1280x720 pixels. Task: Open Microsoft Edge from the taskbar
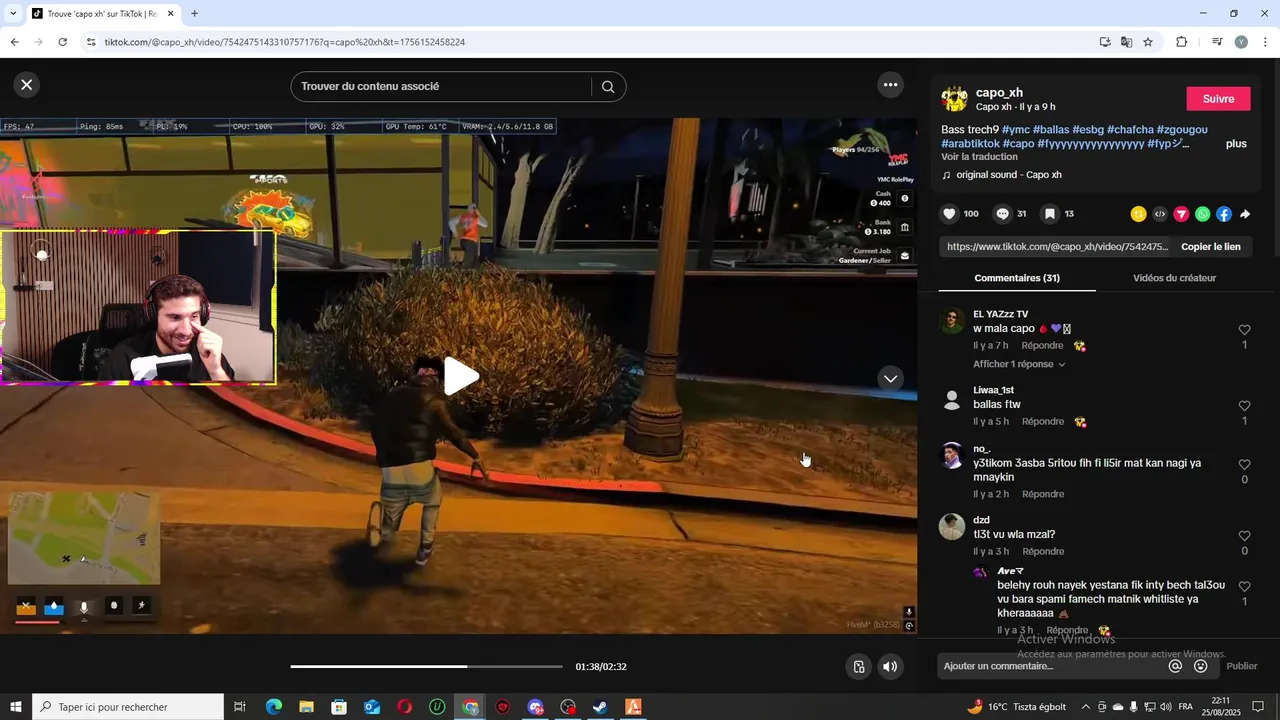(x=273, y=707)
